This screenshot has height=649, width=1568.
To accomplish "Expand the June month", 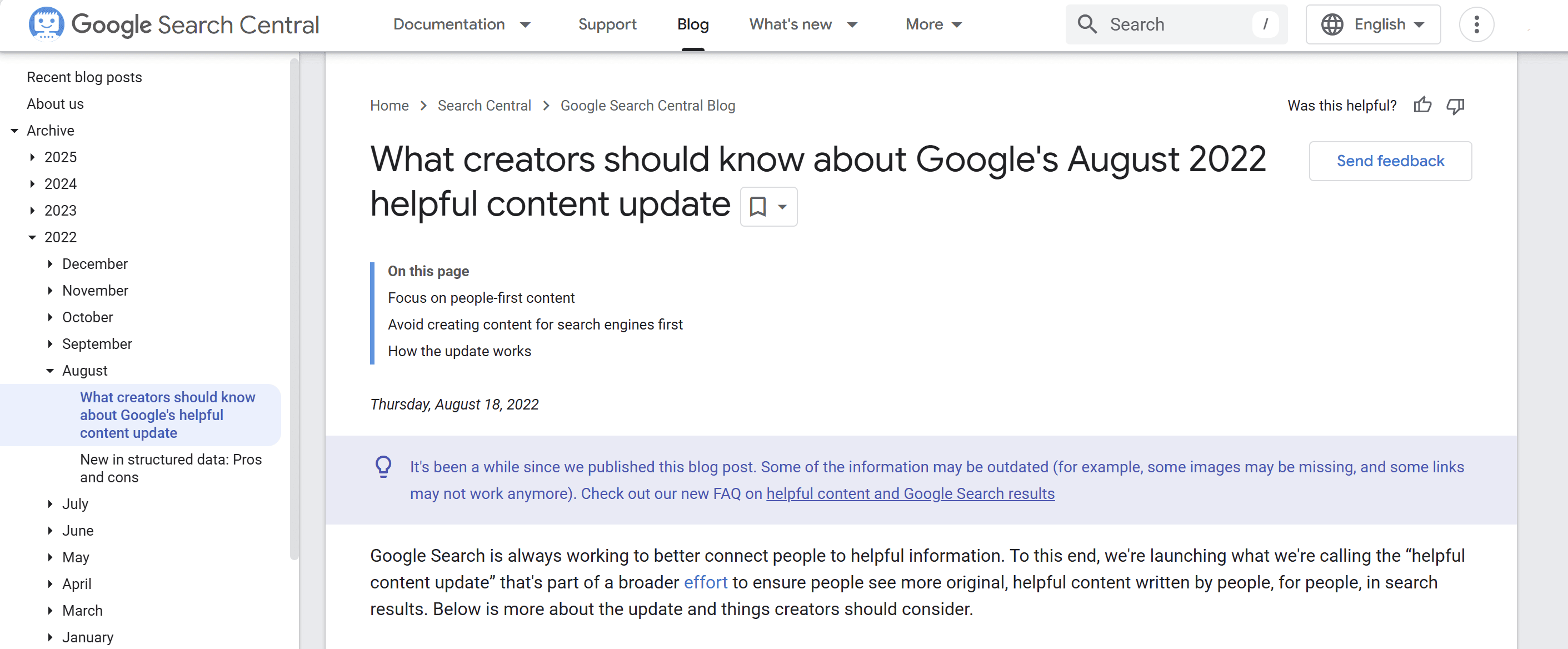I will [x=50, y=530].
